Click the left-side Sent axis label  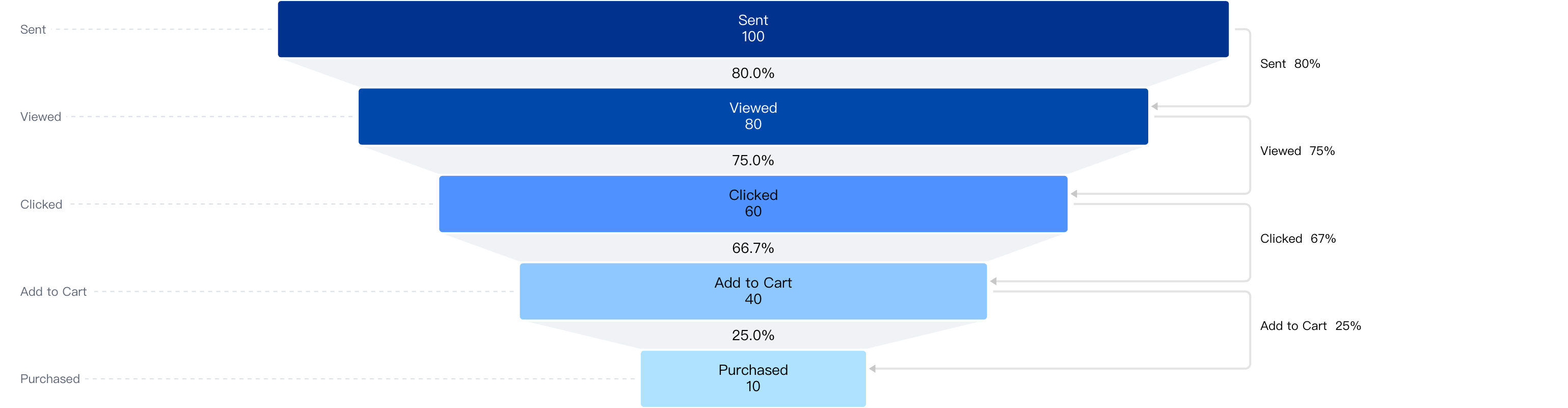[33, 29]
